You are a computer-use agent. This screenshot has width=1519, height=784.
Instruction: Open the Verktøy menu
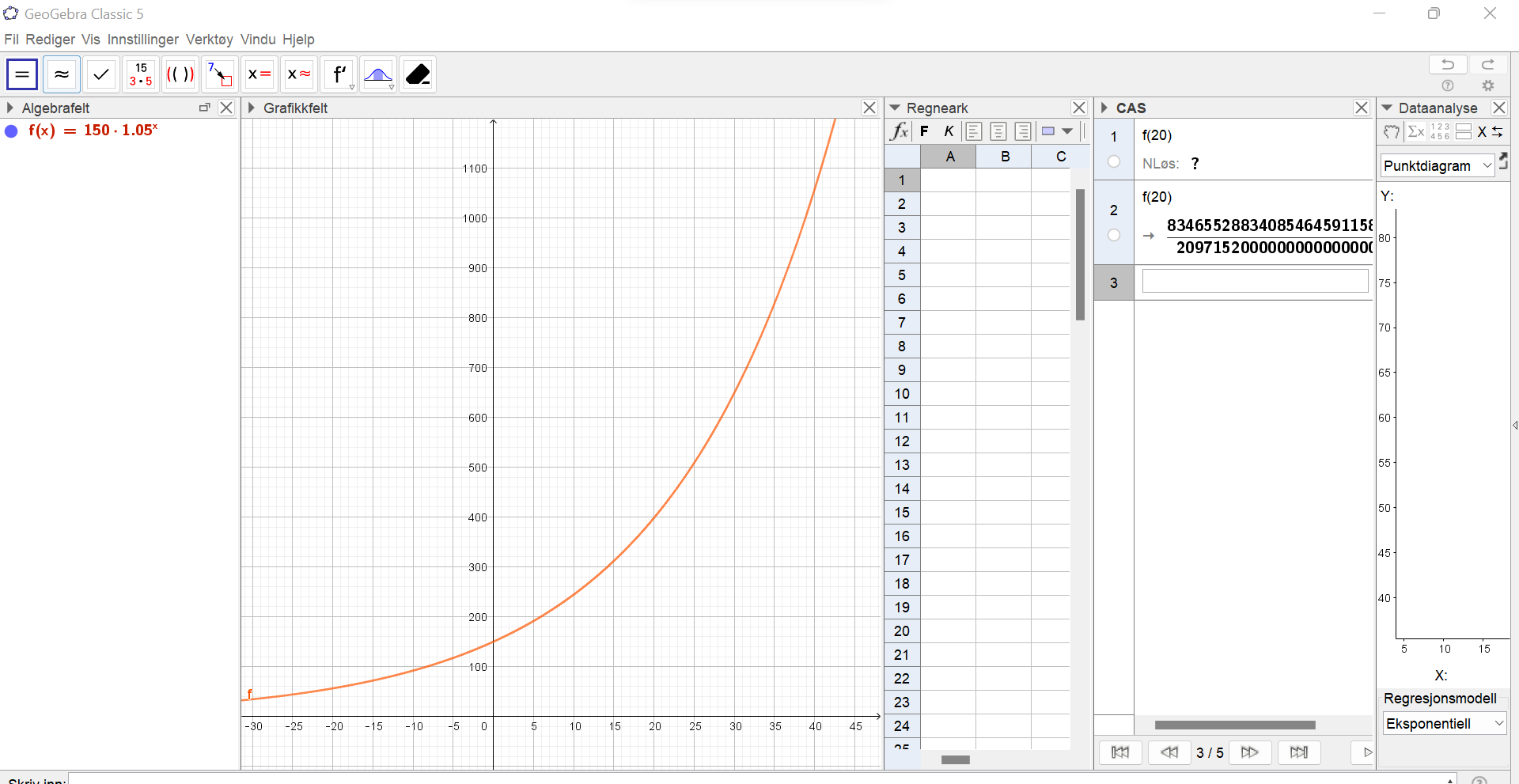pyautogui.click(x=210, y=40)
